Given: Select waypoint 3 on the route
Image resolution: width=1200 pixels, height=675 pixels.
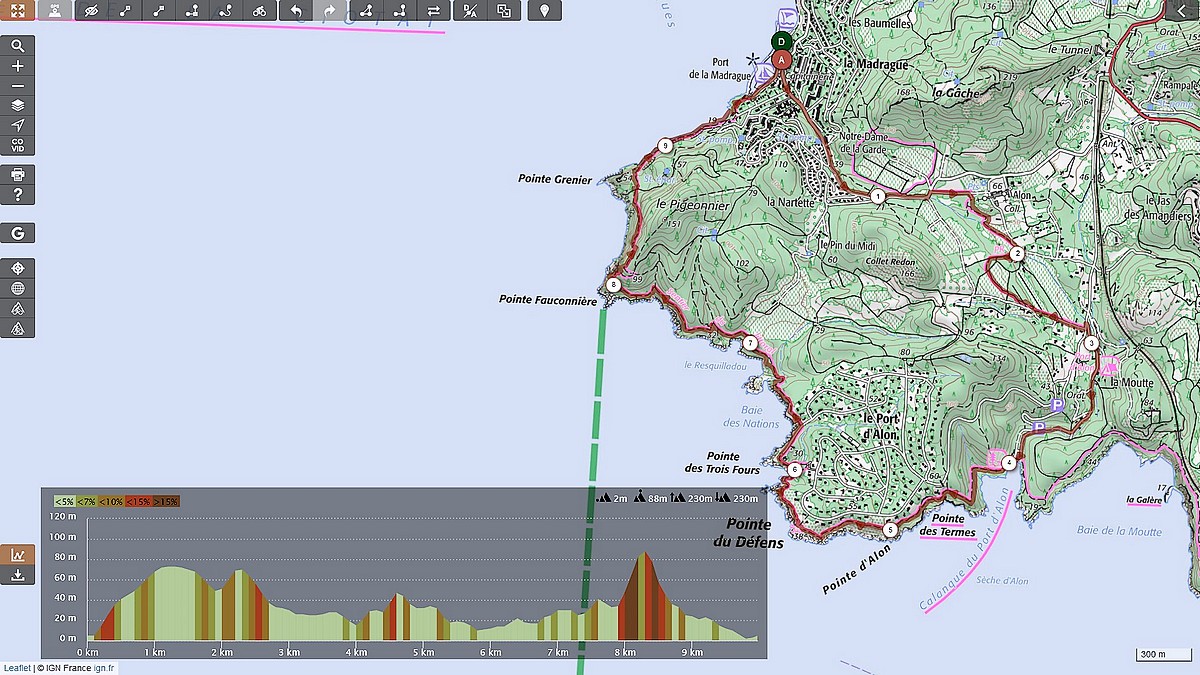Looking at the screenshot, I should click(1091, 343).
